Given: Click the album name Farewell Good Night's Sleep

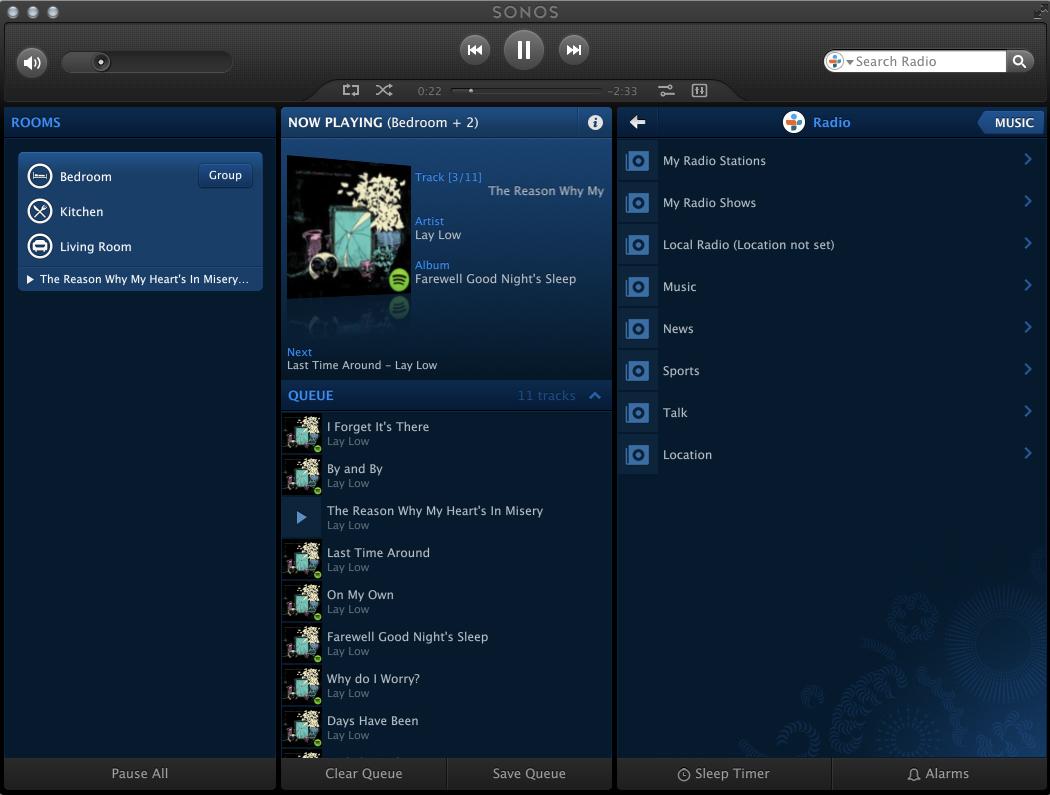Looking at the screenshot, I should pyautogui.click(x=495, y=279).
